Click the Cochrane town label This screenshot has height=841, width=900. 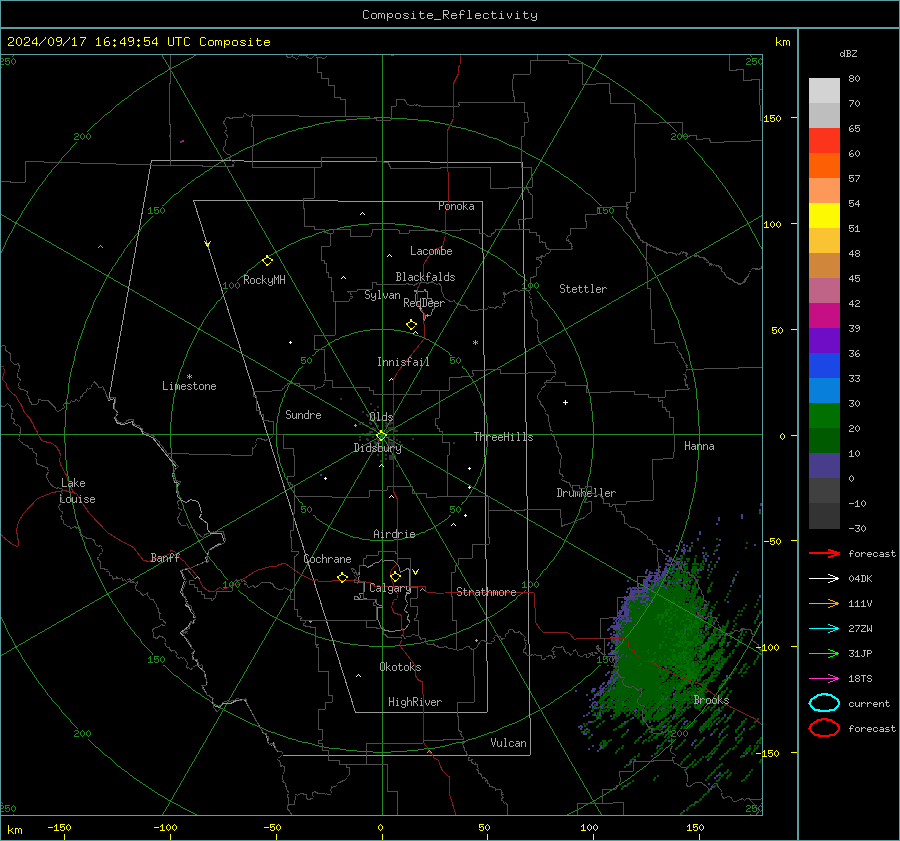[327, 559]
